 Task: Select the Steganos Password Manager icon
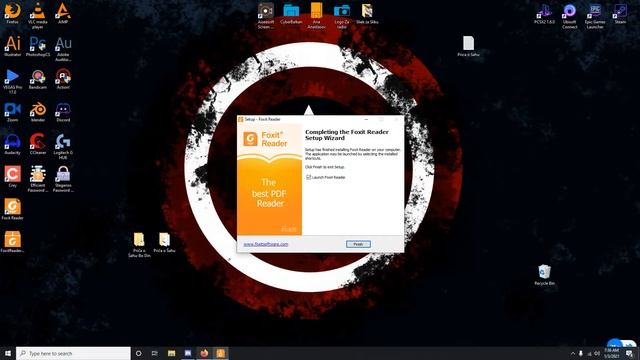(63, 179)
